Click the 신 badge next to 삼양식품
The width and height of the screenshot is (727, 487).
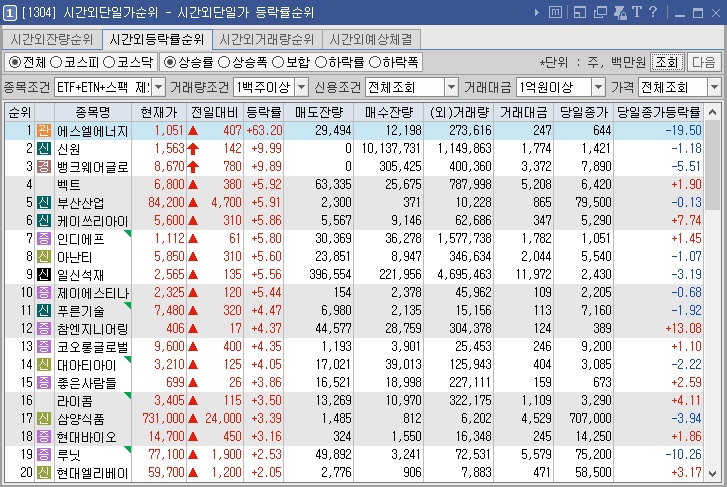pos(44,419)
